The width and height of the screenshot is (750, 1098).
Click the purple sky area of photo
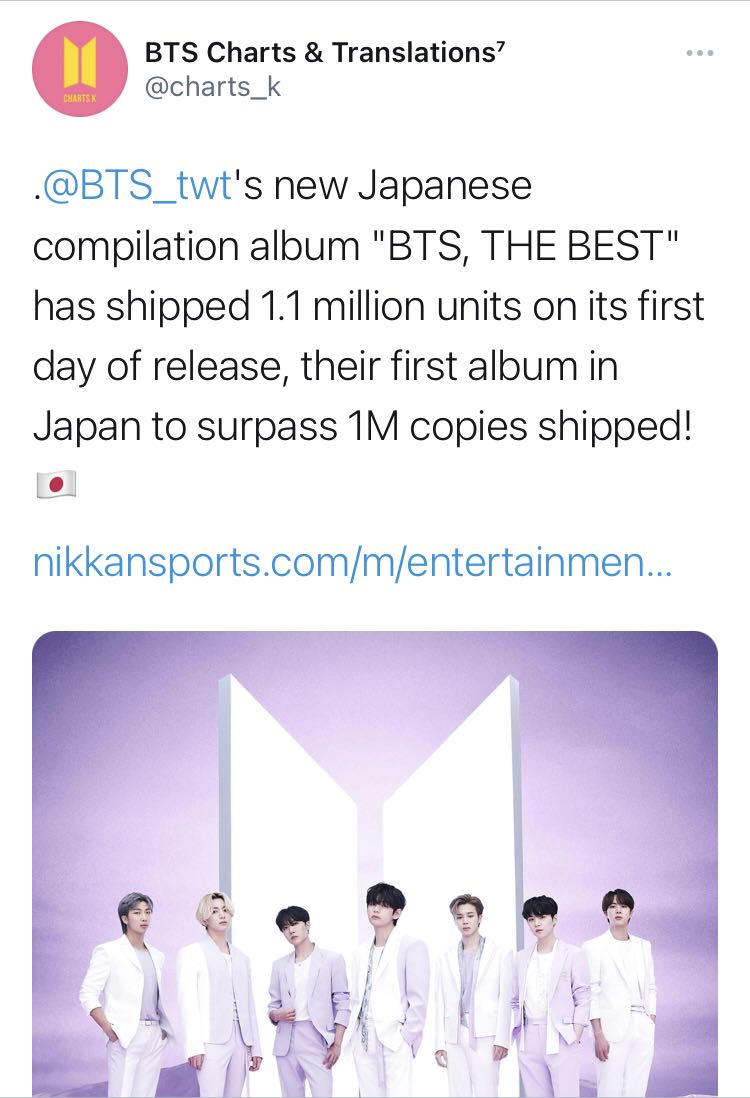tap(120, 720)
